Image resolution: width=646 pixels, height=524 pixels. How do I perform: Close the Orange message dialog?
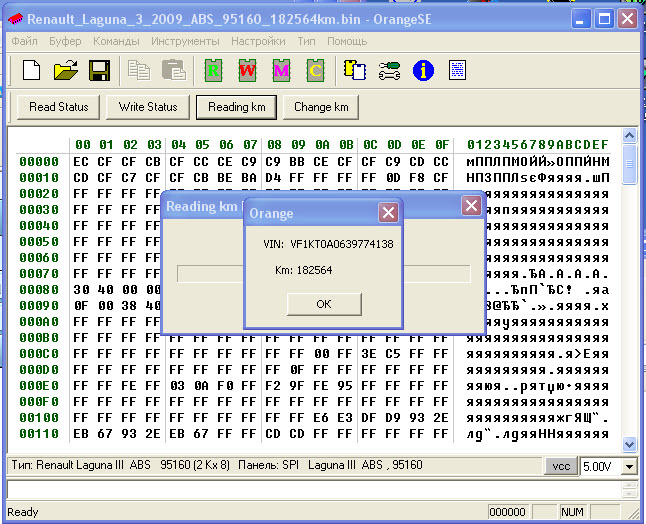pos(388,213)
